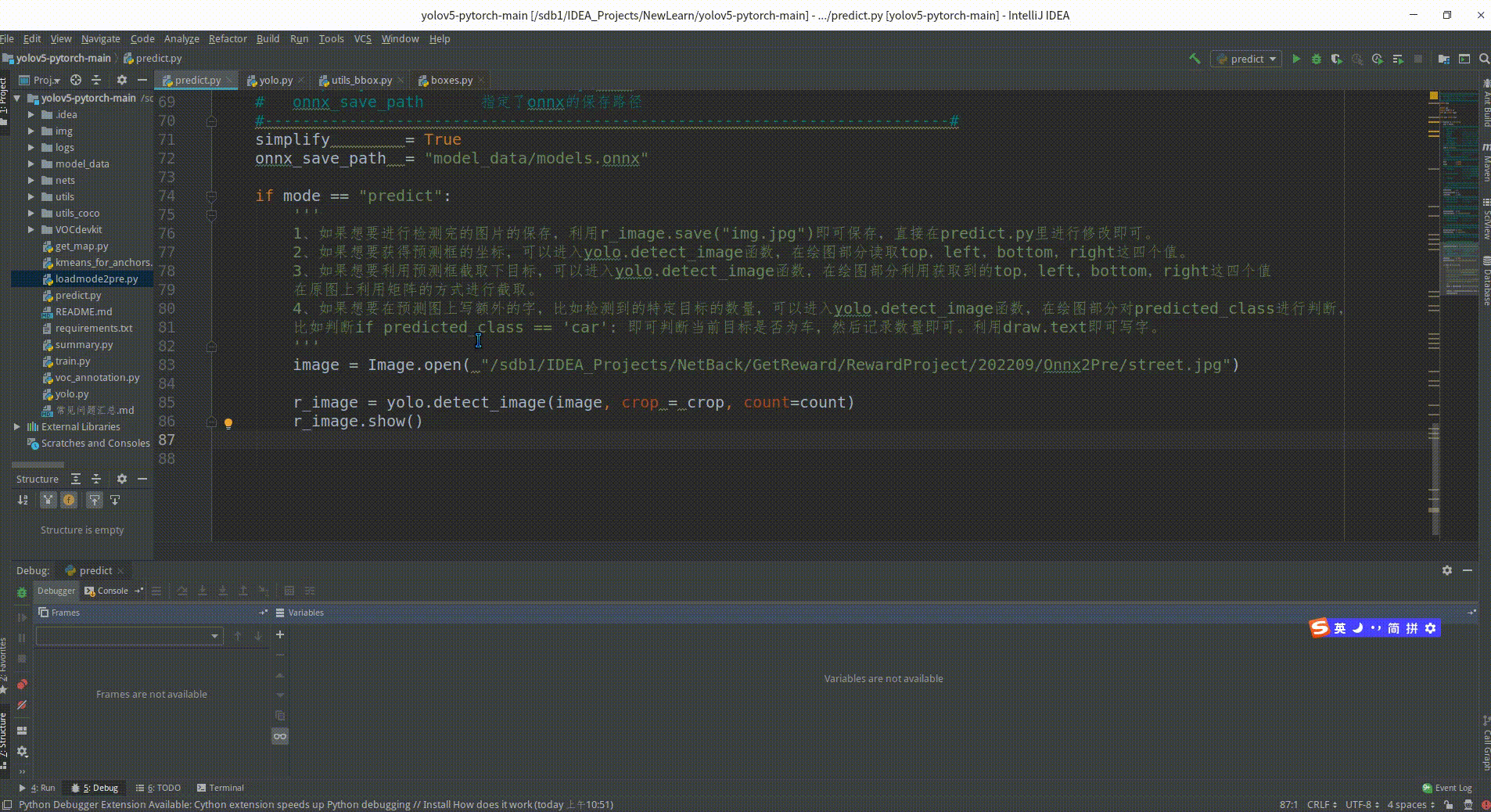Toggle Sogou English/Chinese mode
This screenshot has height=812, width=1491.
1340,628
